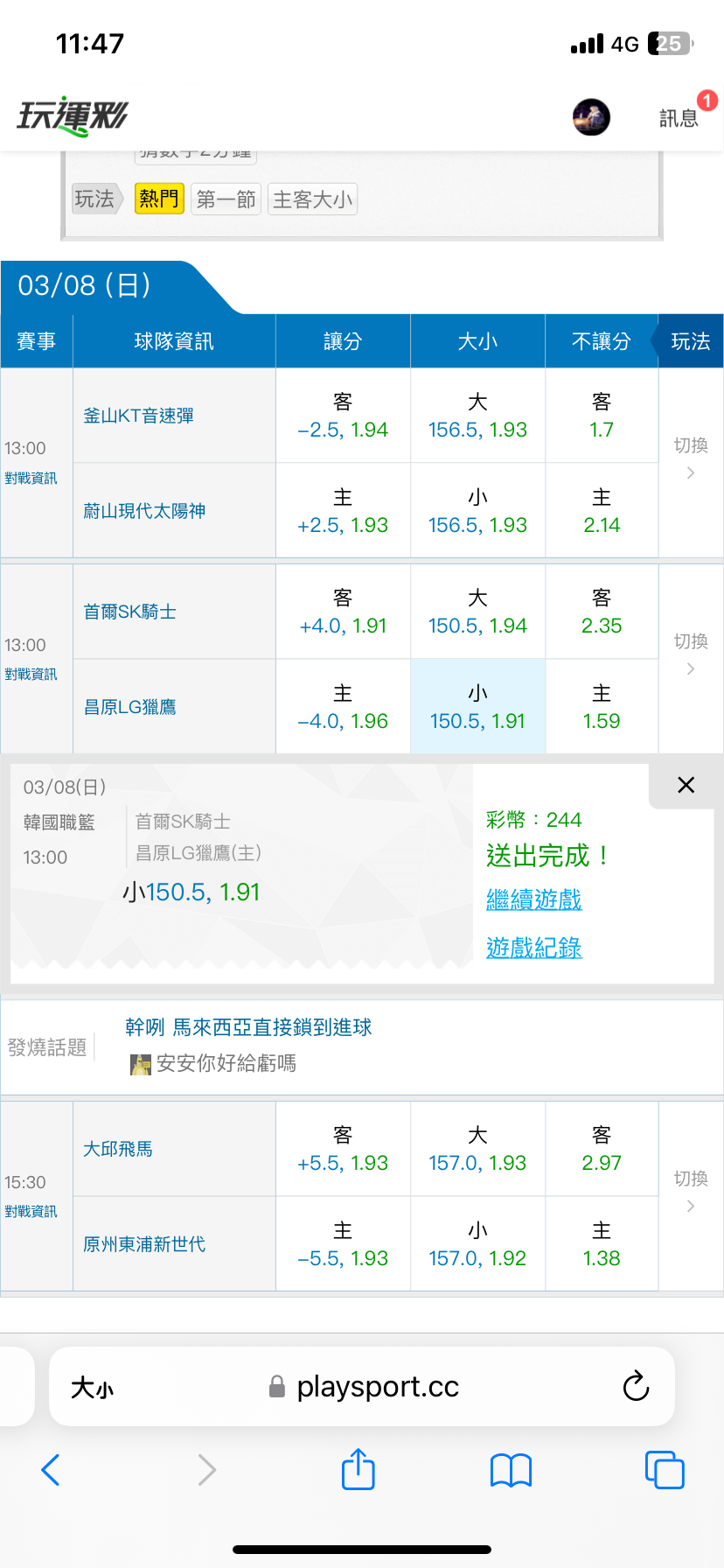The image size is (724, 1568).
Task: Switch to the 主客大小 play tab
Action: pyautogui.click(x=312, y=199)
